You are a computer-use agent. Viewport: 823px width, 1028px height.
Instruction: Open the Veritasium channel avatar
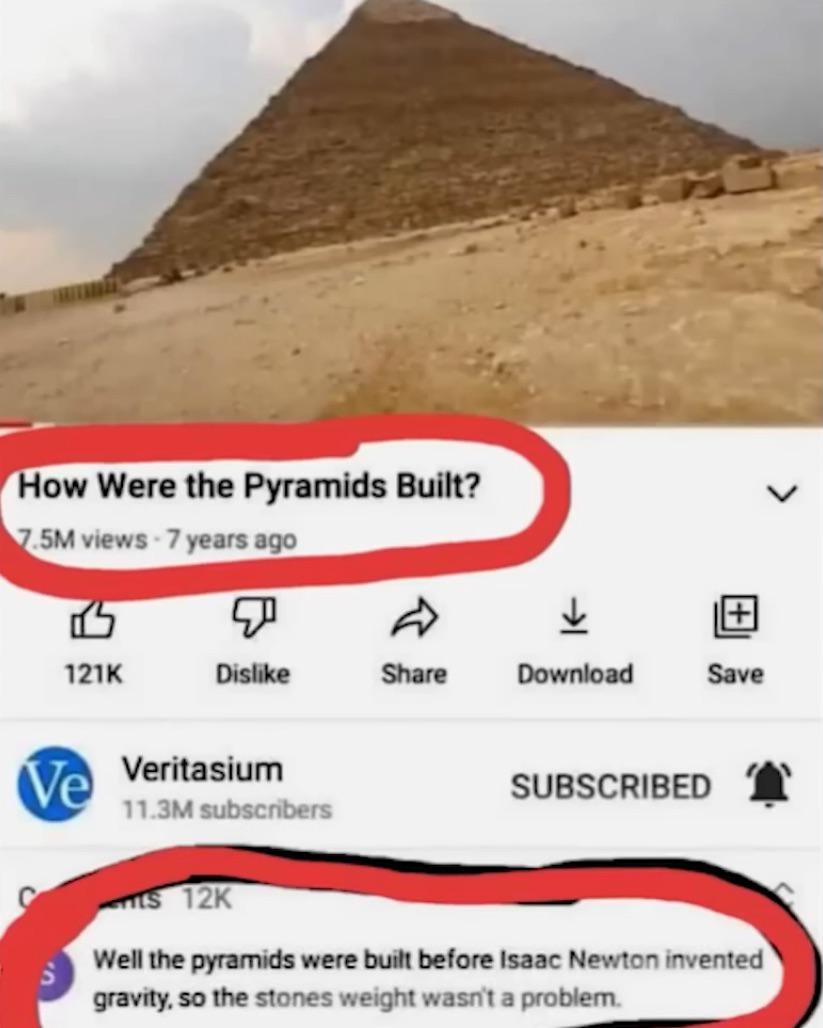(56, 784)
